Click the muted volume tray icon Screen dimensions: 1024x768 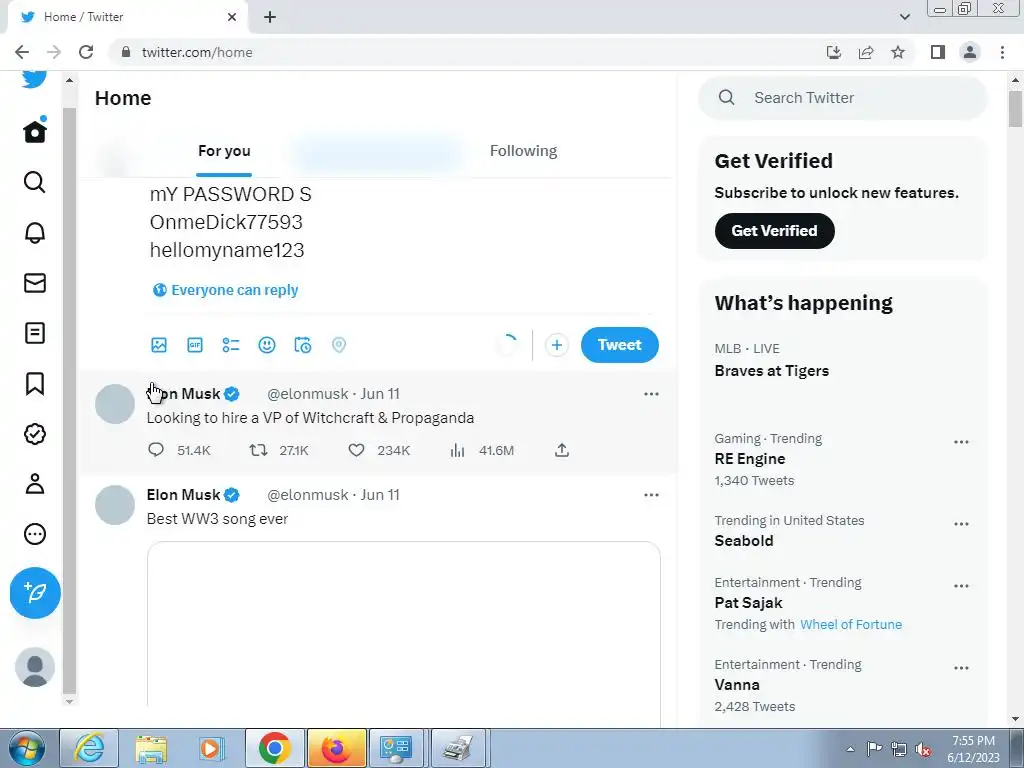tap(923, 749)
